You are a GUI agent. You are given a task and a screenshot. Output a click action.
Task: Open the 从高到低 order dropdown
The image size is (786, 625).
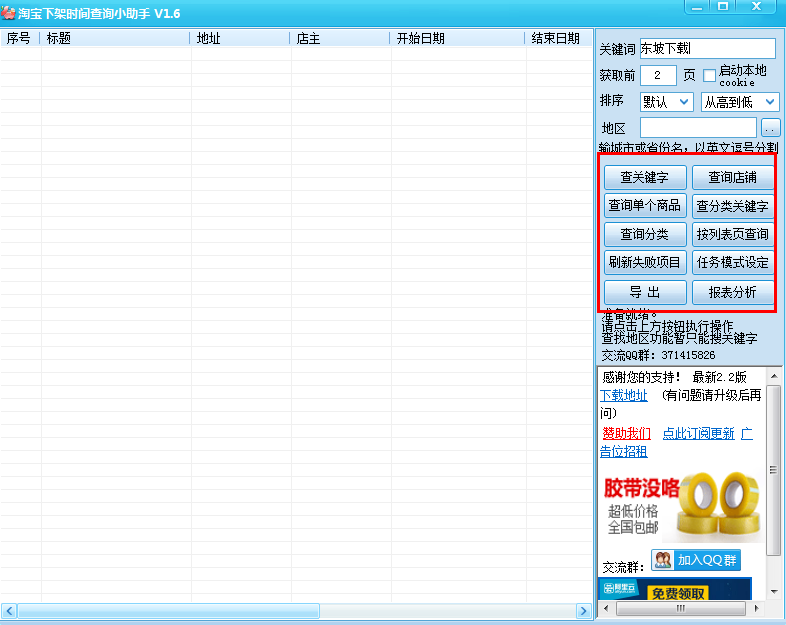click(740, 102)
